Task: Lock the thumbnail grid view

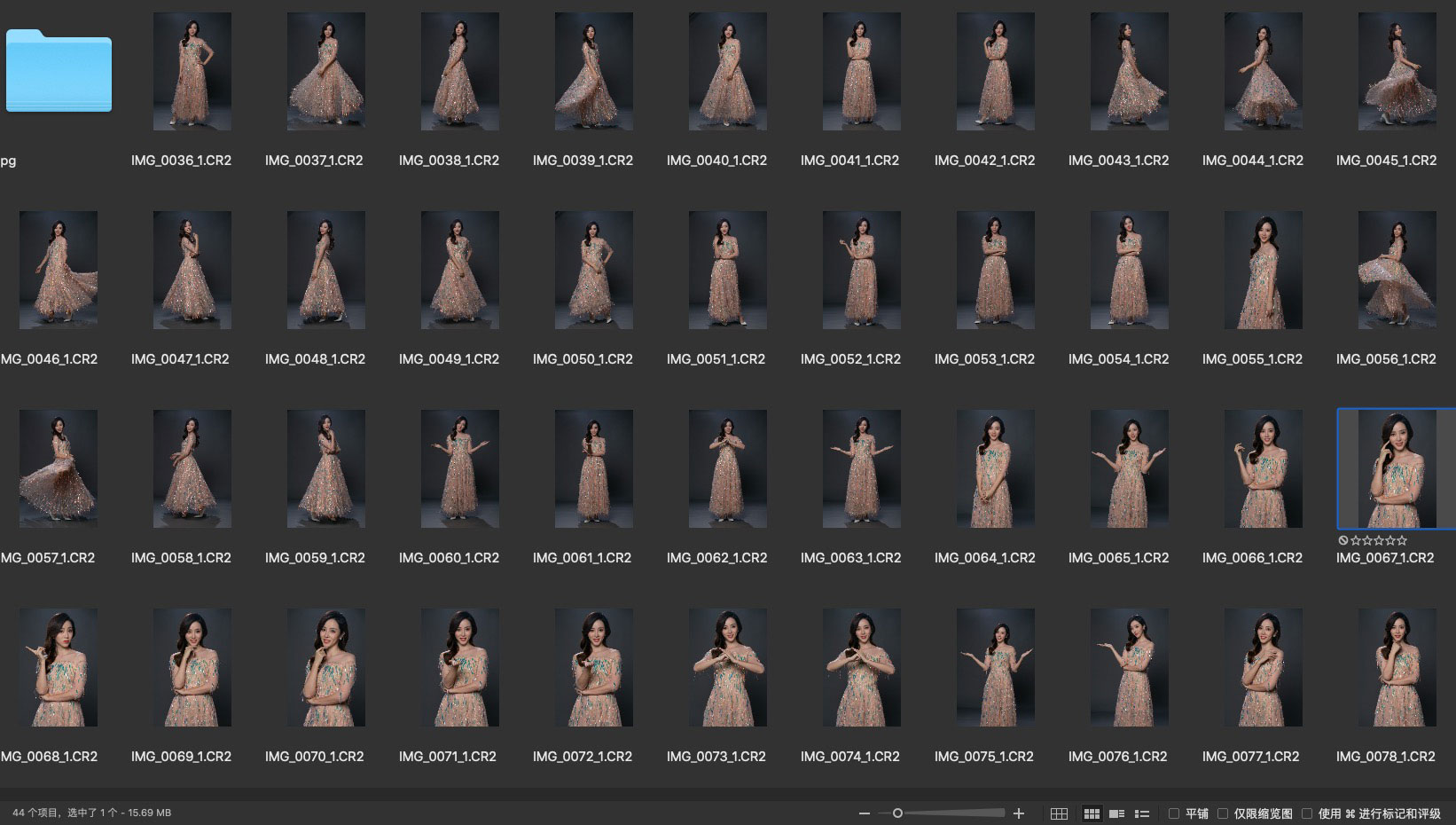Action: click(1059, 813)
